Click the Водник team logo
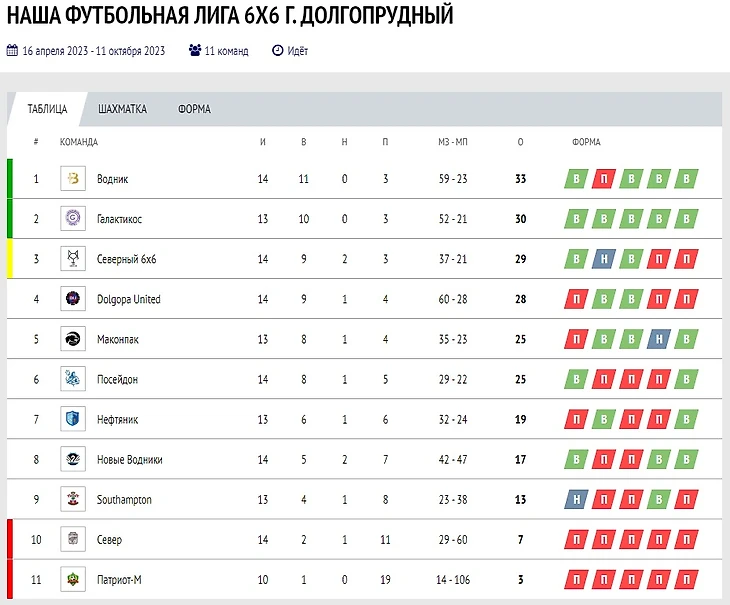730x605 pixels. 72,179
